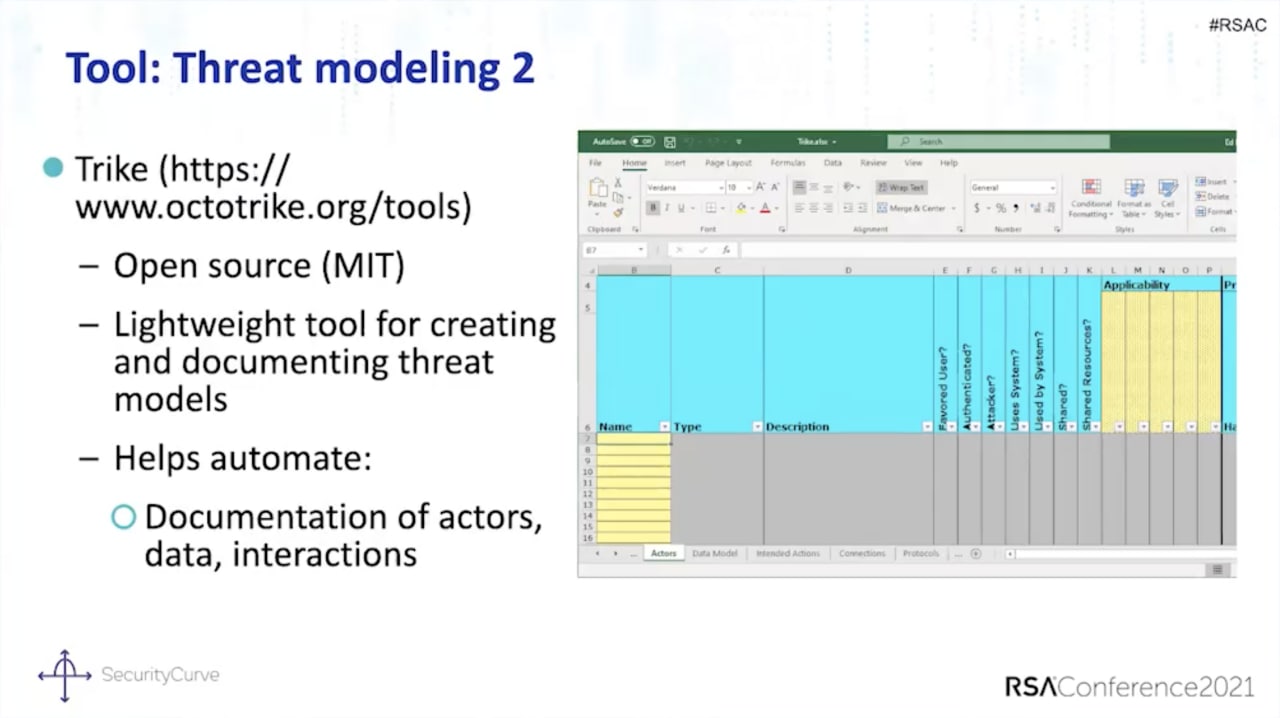Click the Name Box showing B7

[614, 250]
